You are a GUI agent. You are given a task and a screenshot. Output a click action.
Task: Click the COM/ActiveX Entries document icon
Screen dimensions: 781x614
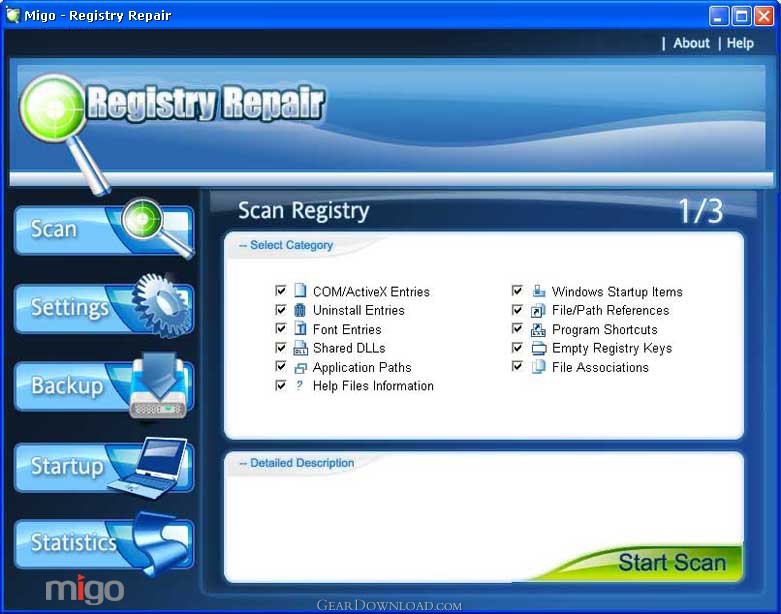click(x=300, y=290)
